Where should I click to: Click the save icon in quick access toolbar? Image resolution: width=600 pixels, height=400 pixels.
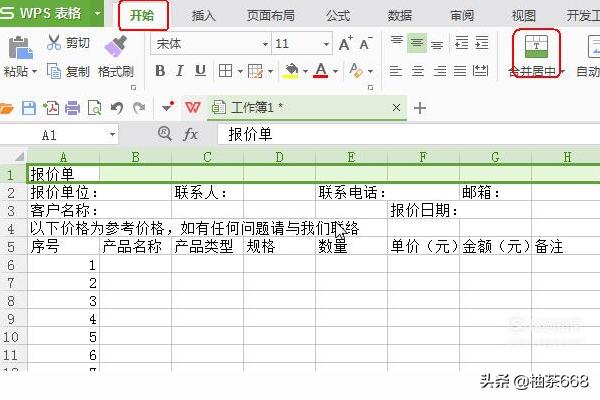29,108
